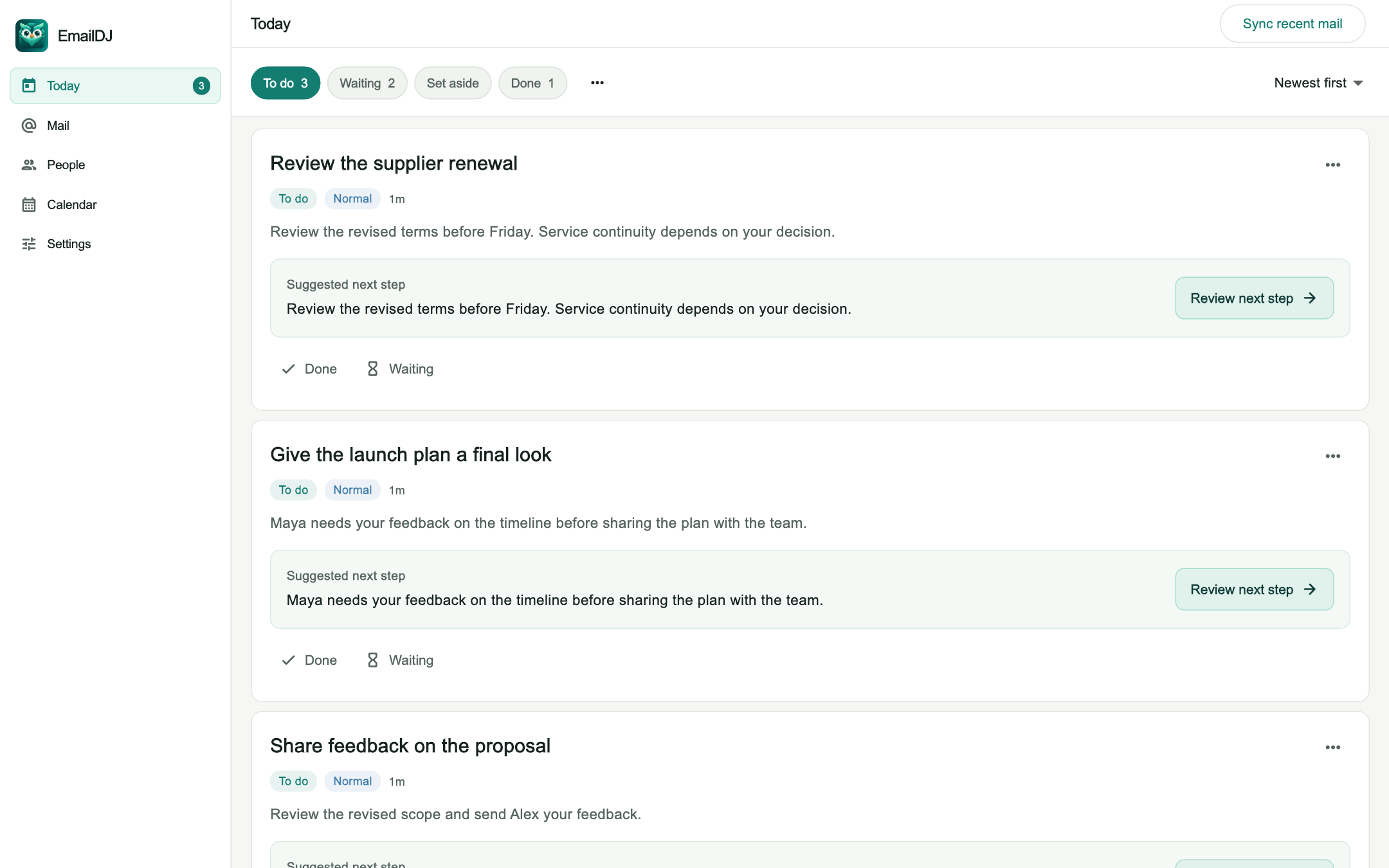This screenshot has height=868, width=1389.
Task: Switch to the Done 1 tab
Action: pos(532,83)
